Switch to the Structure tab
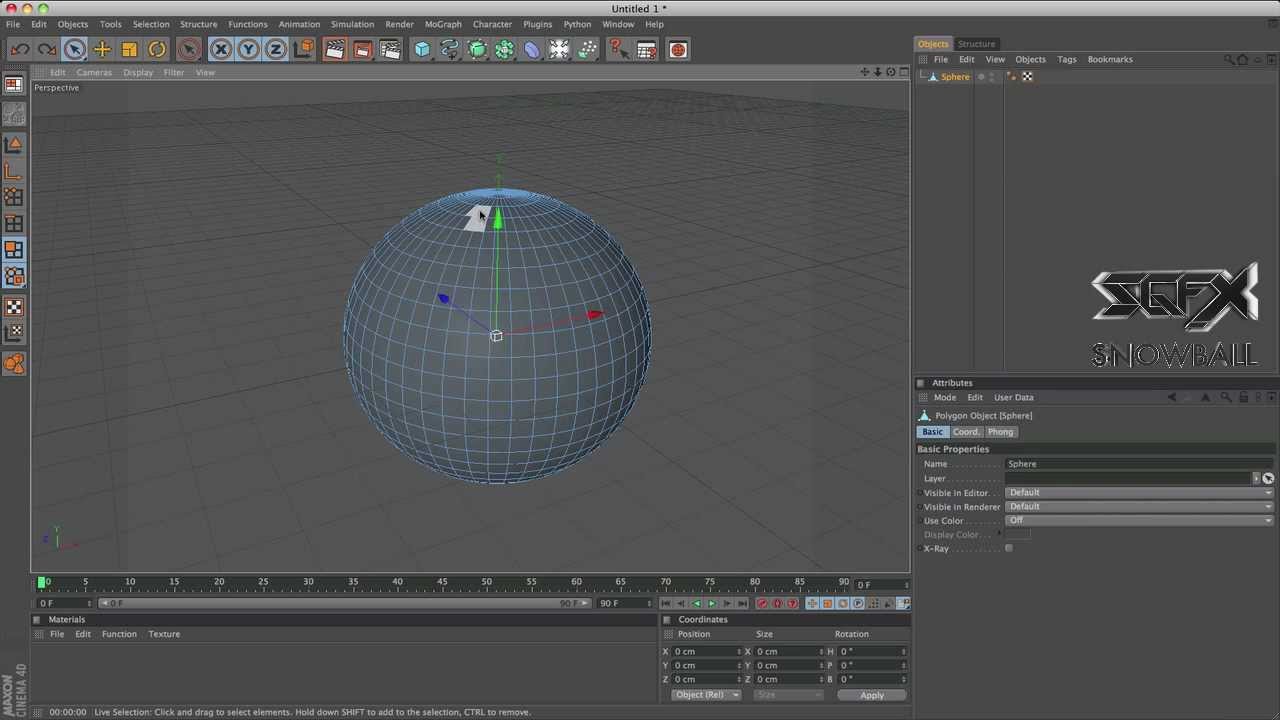 pos(976,44)
